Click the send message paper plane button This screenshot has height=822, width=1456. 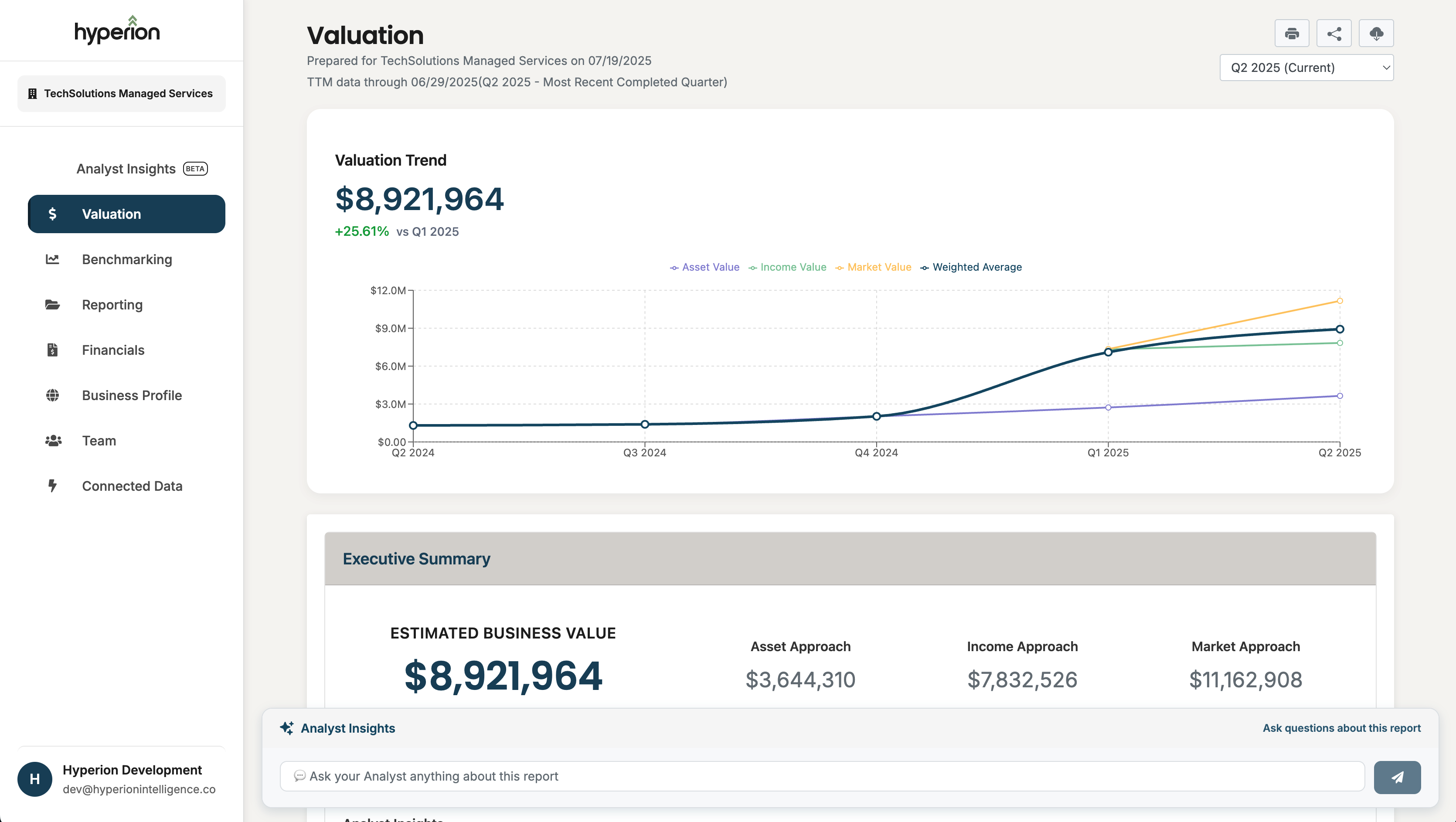pyautogui.click(x=1397, y=777)
